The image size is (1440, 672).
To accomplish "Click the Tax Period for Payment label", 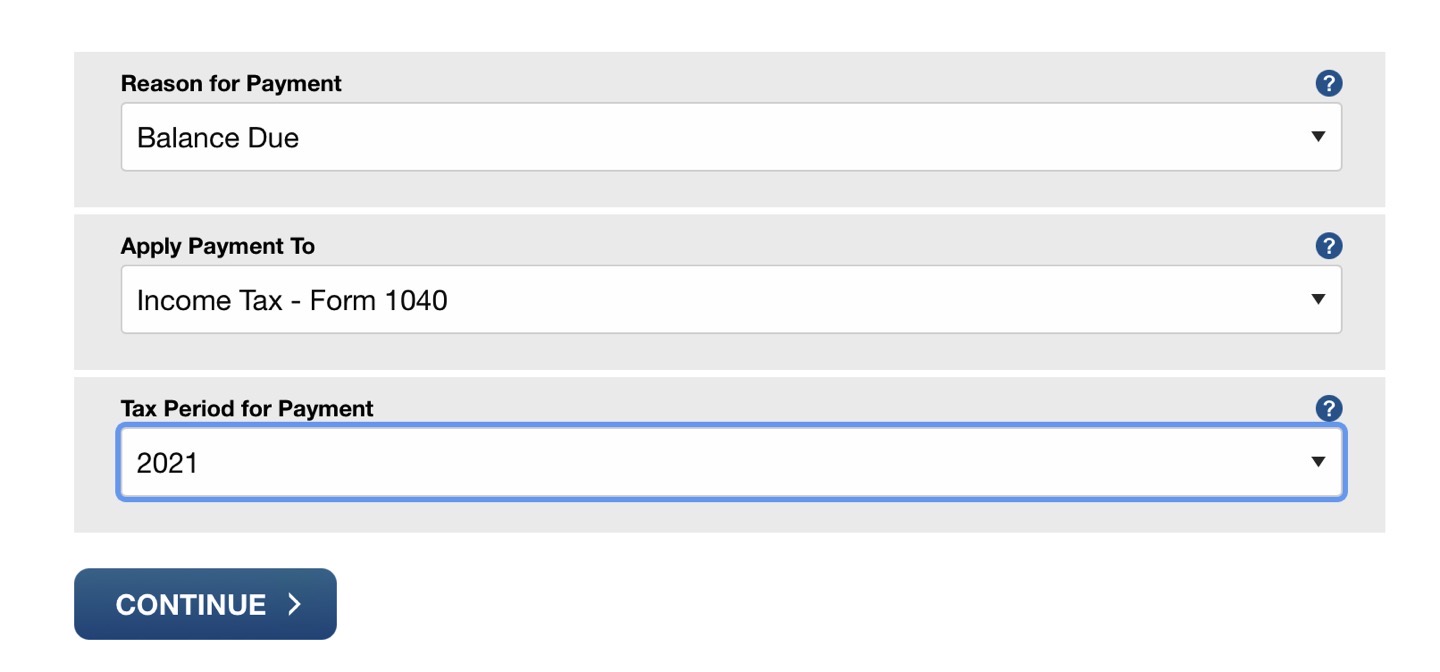I will click(247, 408).
